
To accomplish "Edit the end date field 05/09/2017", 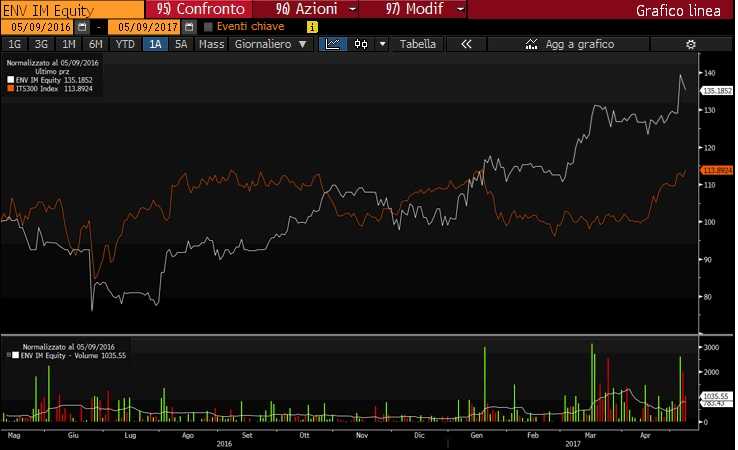I will [x=144, y=27].
